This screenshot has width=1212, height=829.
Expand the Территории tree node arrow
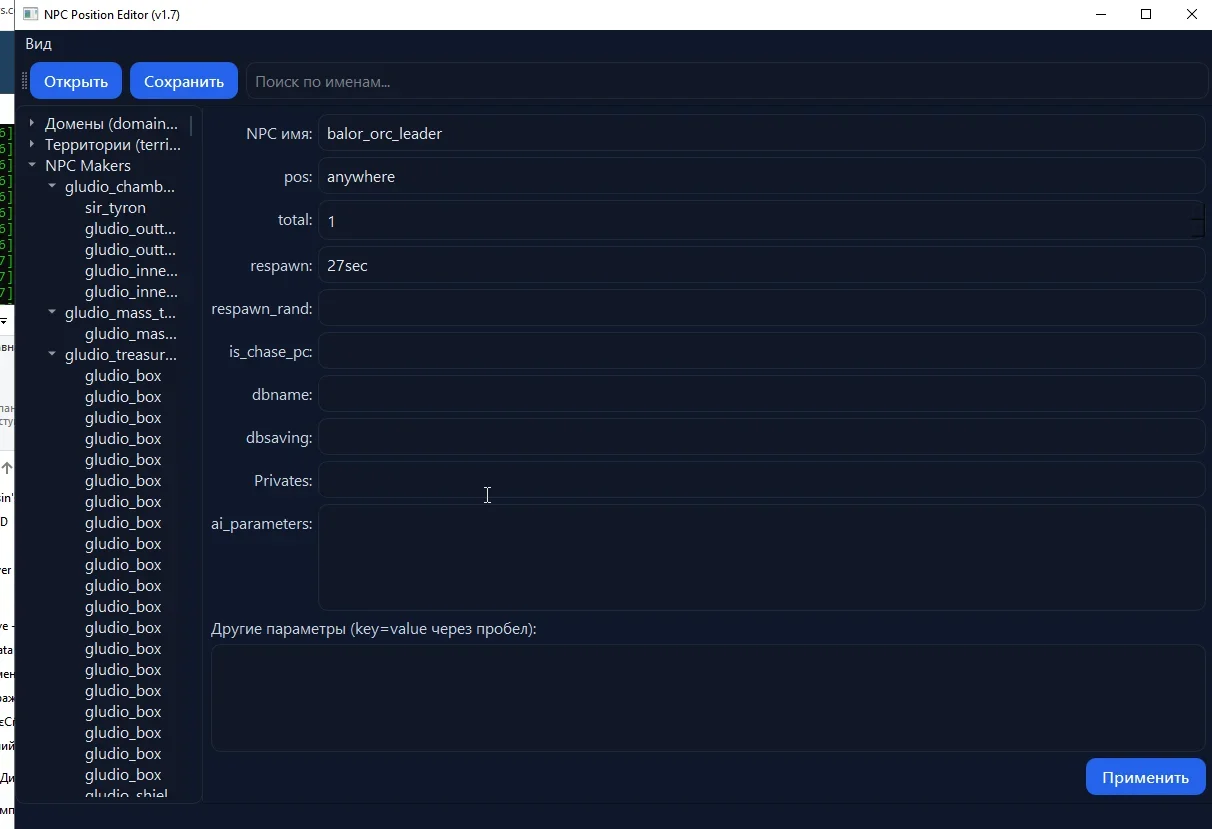(x=32, y=145)
